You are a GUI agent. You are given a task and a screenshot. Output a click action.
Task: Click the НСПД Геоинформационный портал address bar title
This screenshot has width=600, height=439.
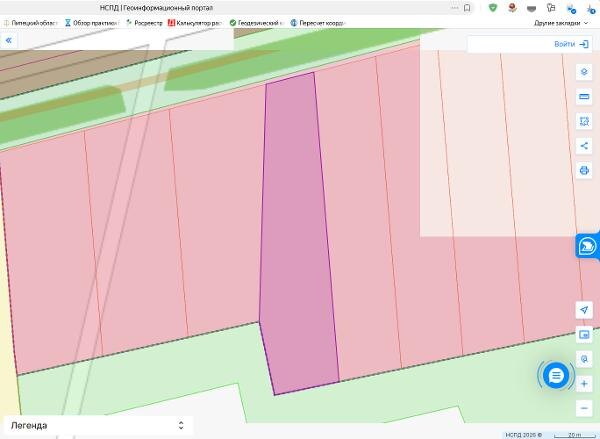pos(156,8)
